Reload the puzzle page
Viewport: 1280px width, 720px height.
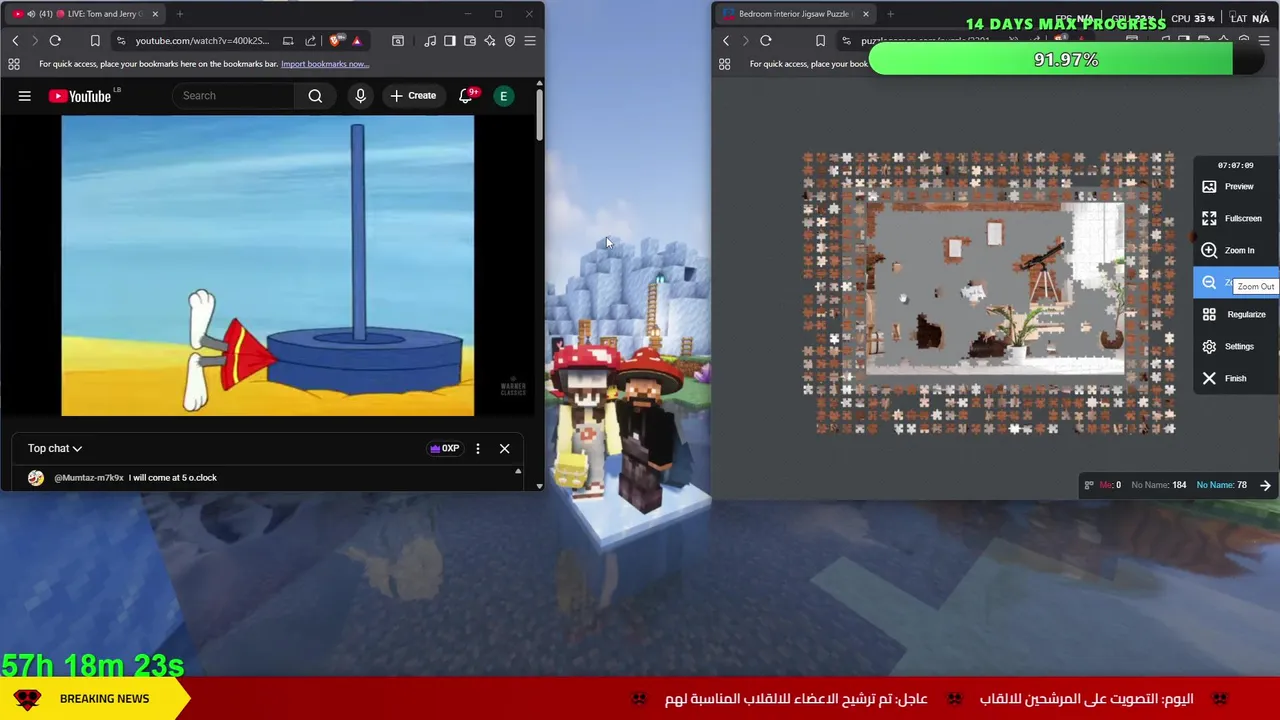(766, 41)
